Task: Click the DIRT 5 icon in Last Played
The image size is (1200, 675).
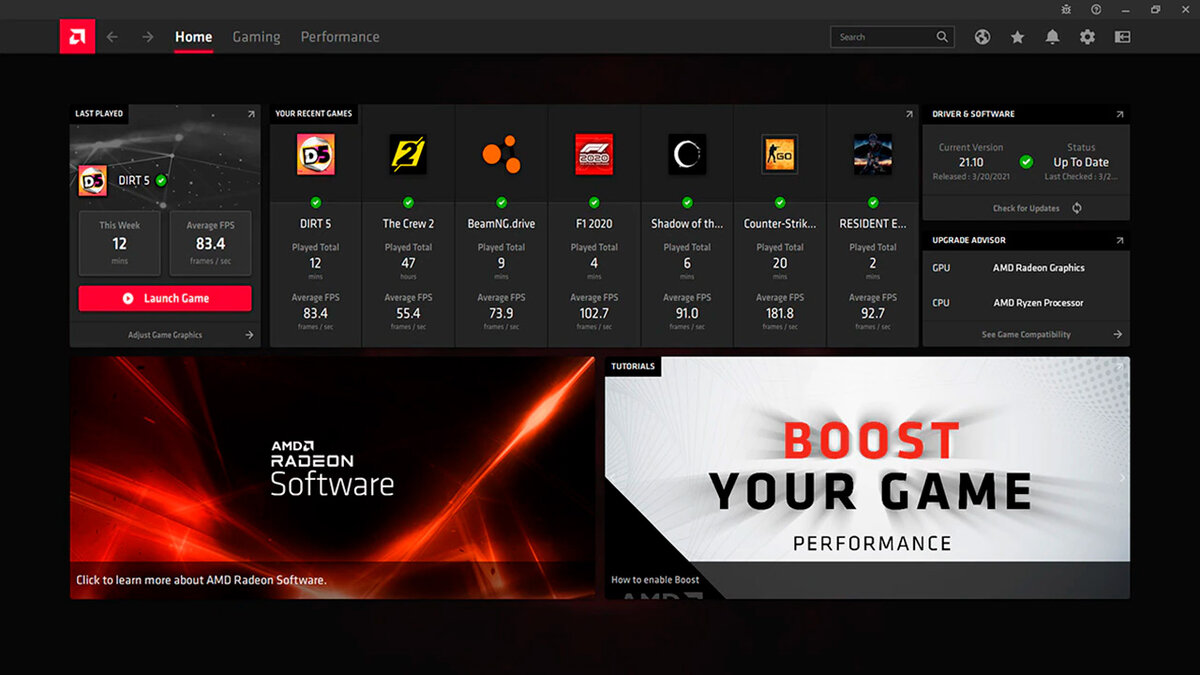Action: click(93, 181)
